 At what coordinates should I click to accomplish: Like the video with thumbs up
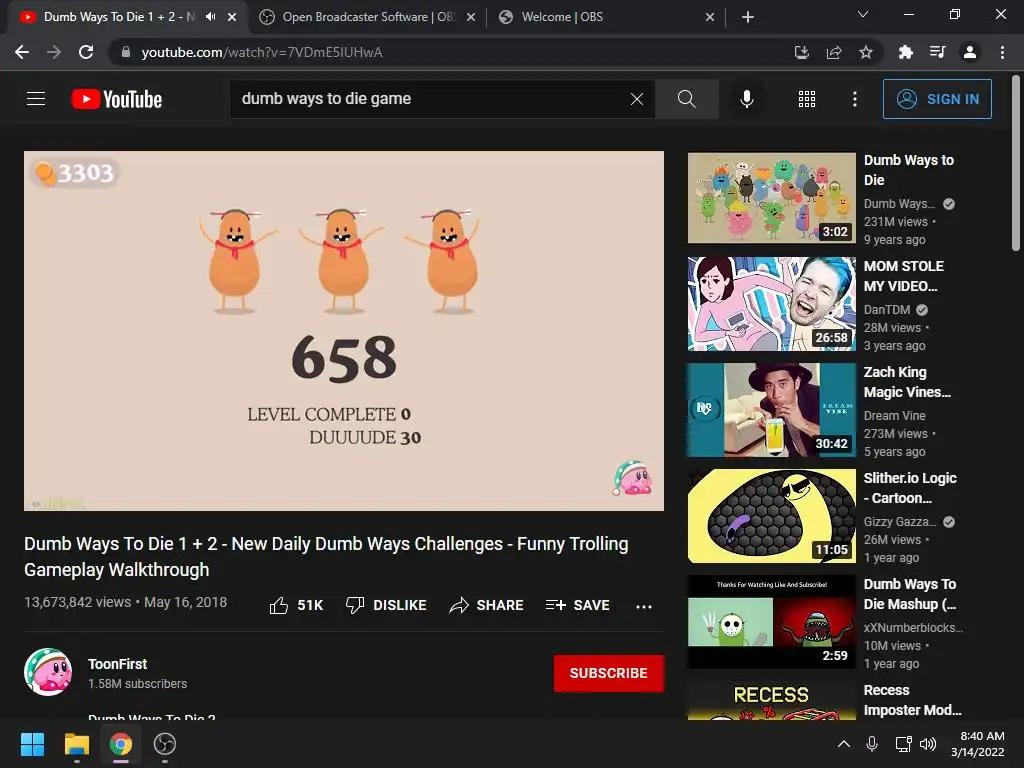pyautogui.click(x=296, y=605)
